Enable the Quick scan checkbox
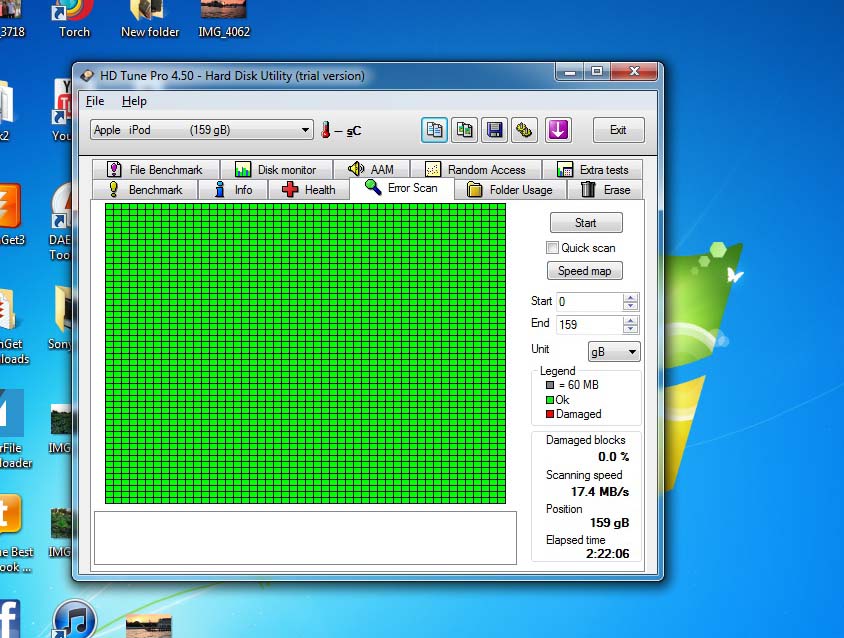The image size is (844, 638). pos(552,248)
